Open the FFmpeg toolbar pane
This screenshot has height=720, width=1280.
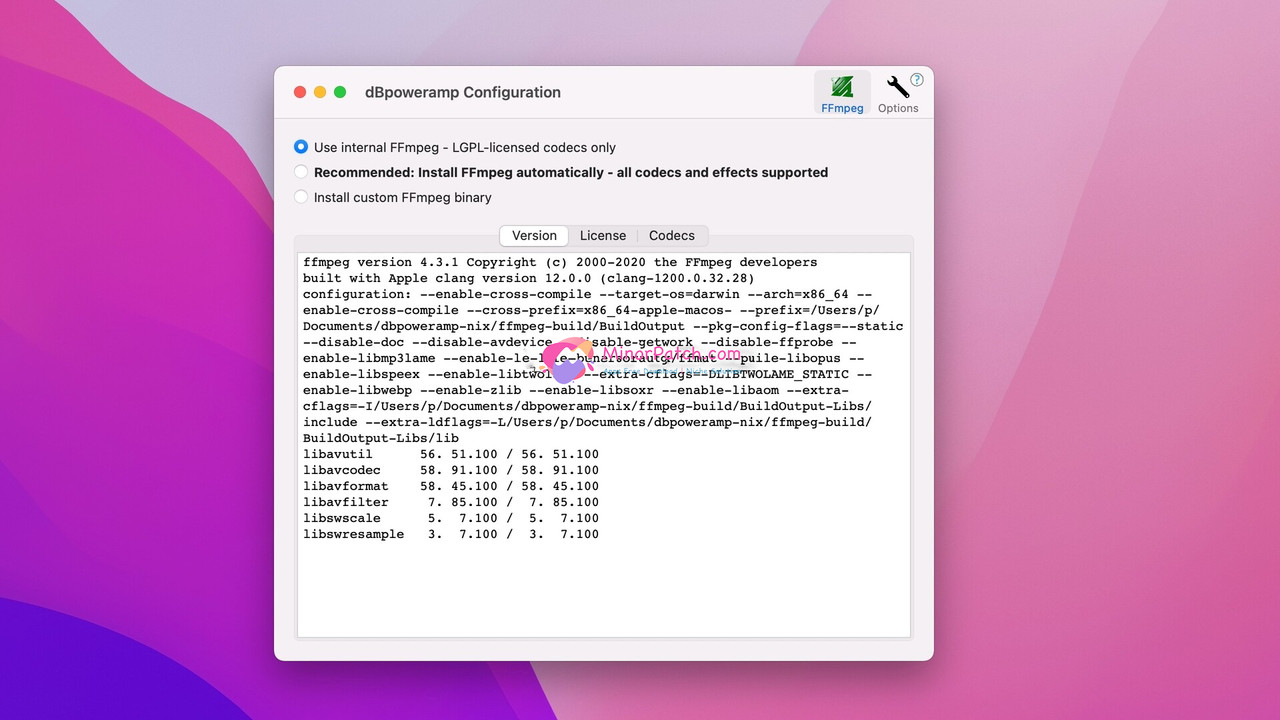[x=842, y=93]
